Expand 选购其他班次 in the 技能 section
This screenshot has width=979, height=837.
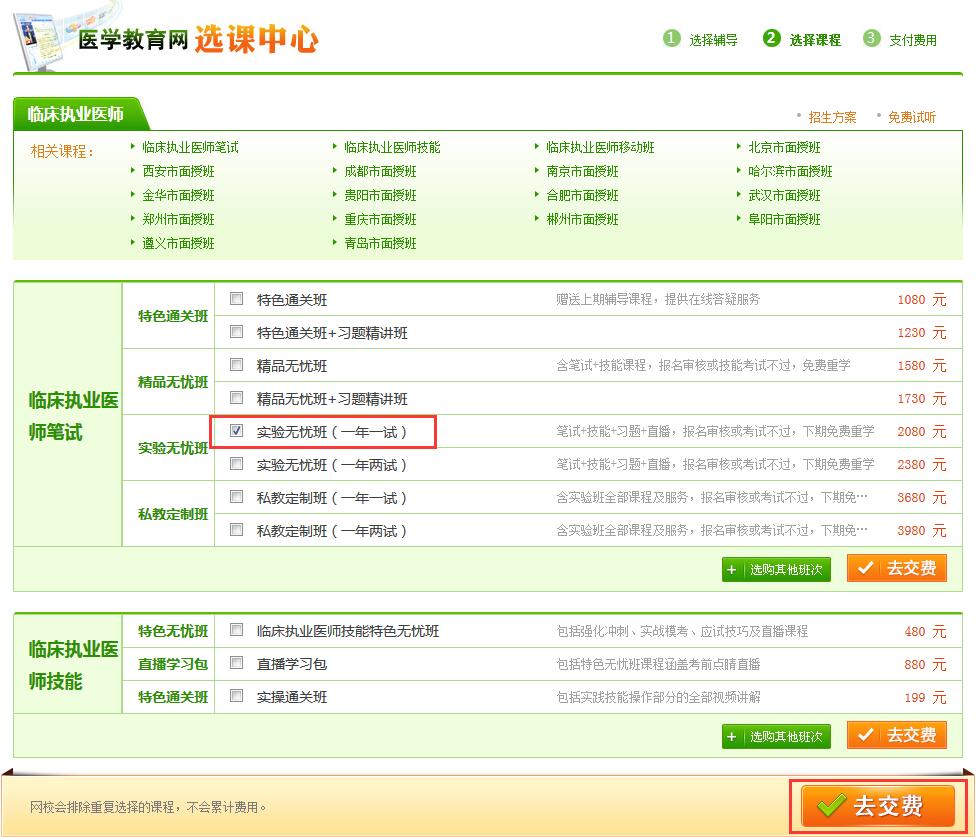coord(776,736)
